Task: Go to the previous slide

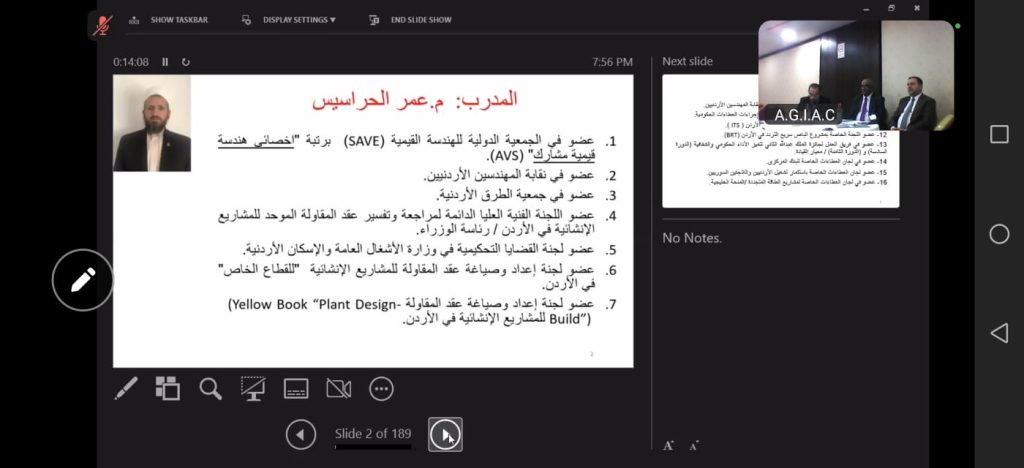Action: 301,434
